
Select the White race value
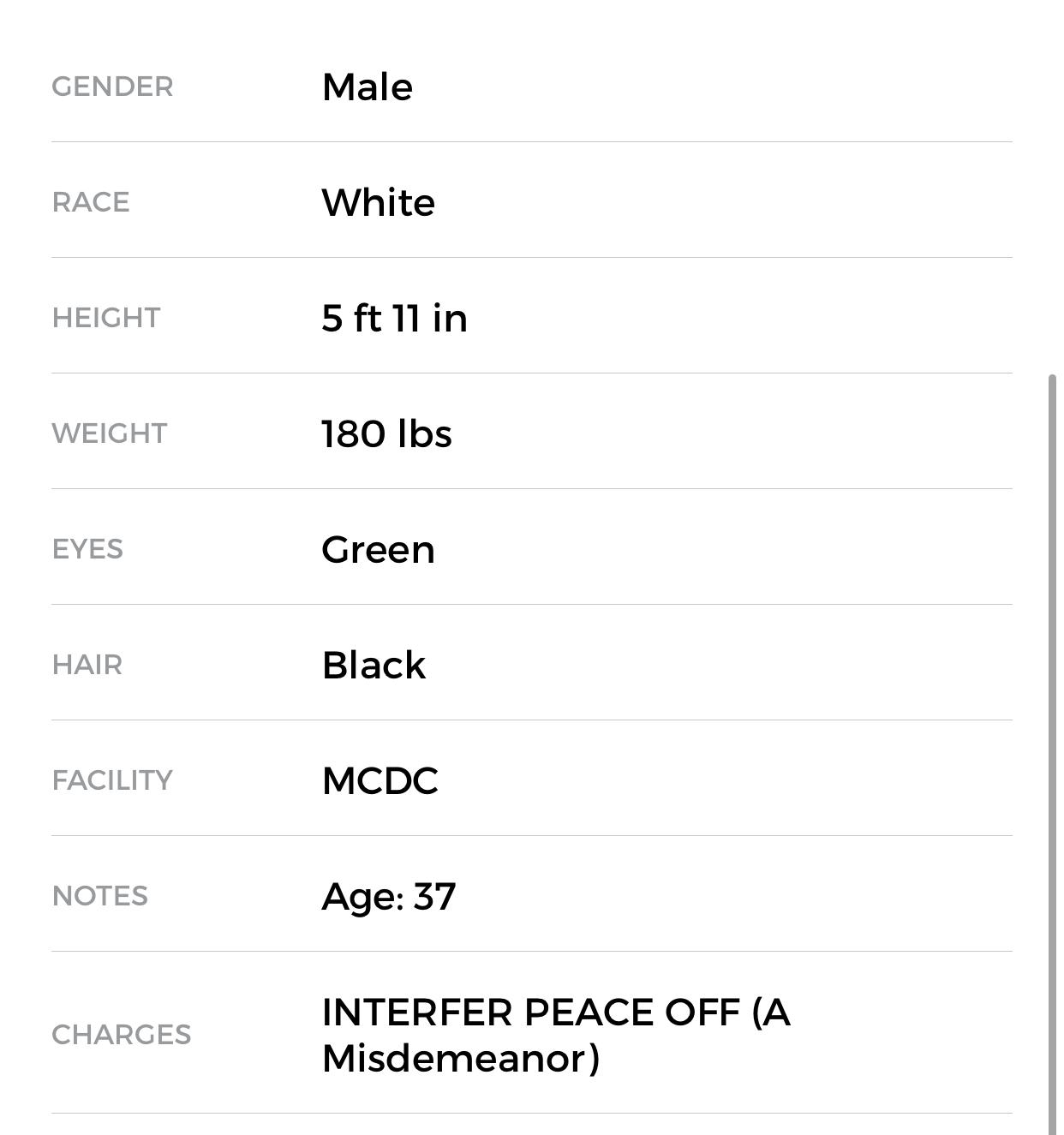click(378, 202)
